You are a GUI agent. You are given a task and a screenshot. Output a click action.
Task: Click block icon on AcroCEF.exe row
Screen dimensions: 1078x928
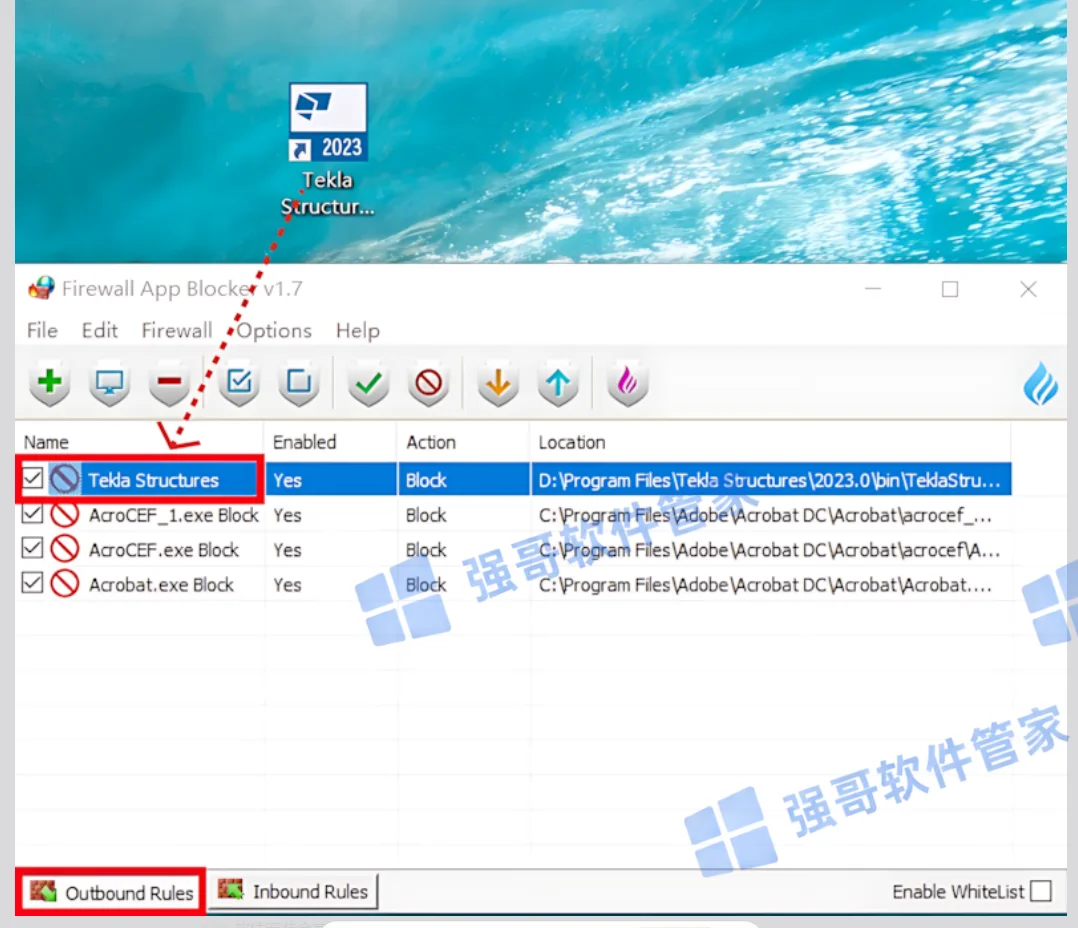[x=65, y=549]
